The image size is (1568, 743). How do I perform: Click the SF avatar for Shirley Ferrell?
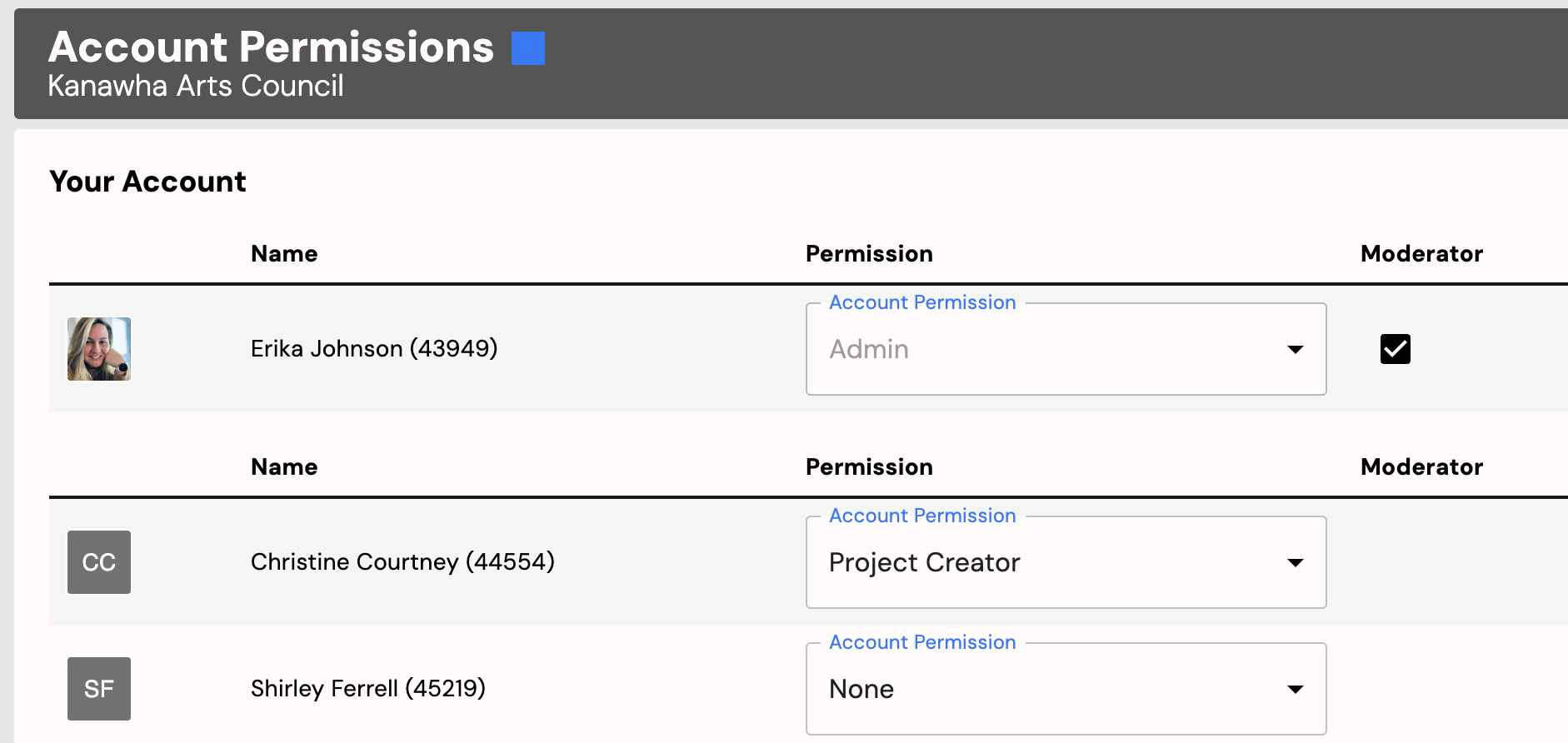99,689
